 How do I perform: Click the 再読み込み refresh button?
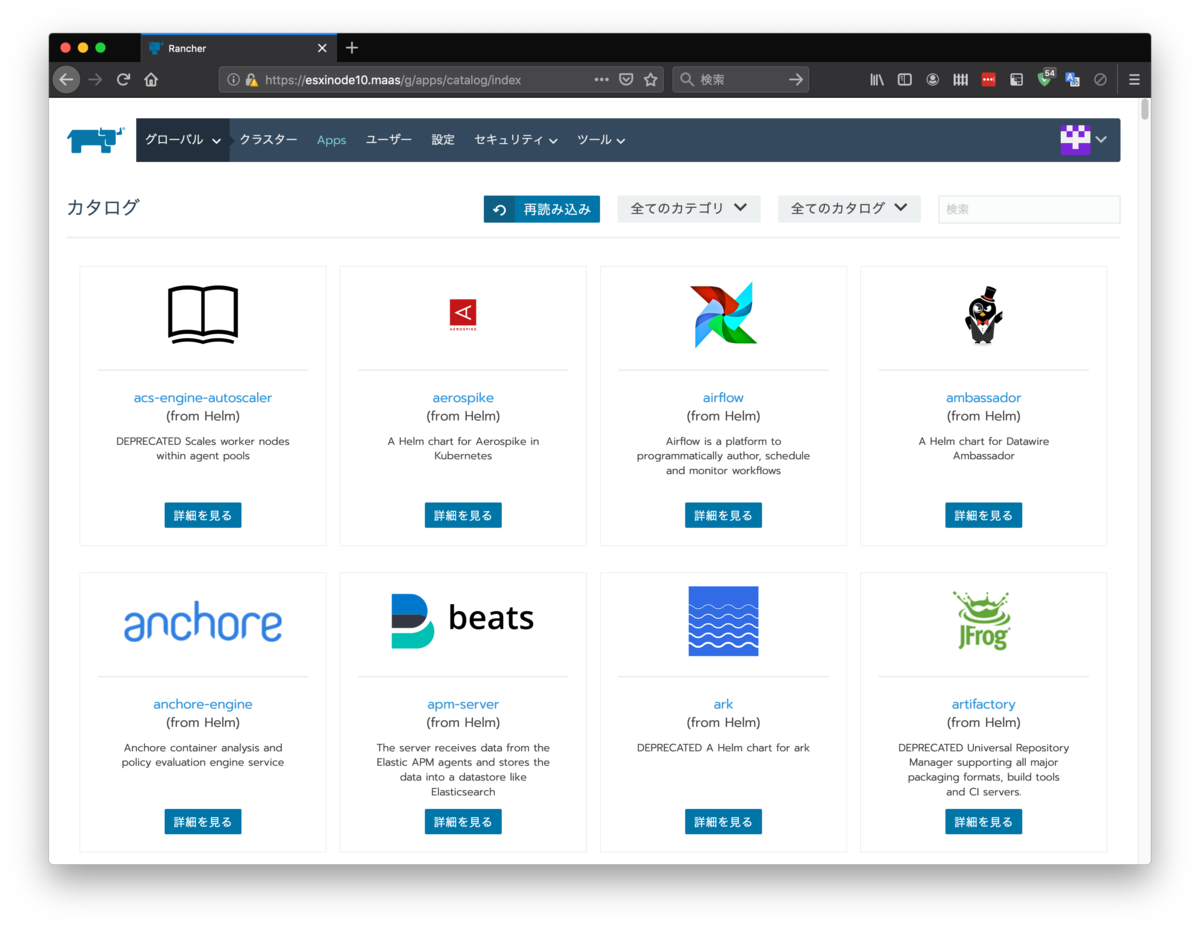pyautogui.click(x=542, y=209)
